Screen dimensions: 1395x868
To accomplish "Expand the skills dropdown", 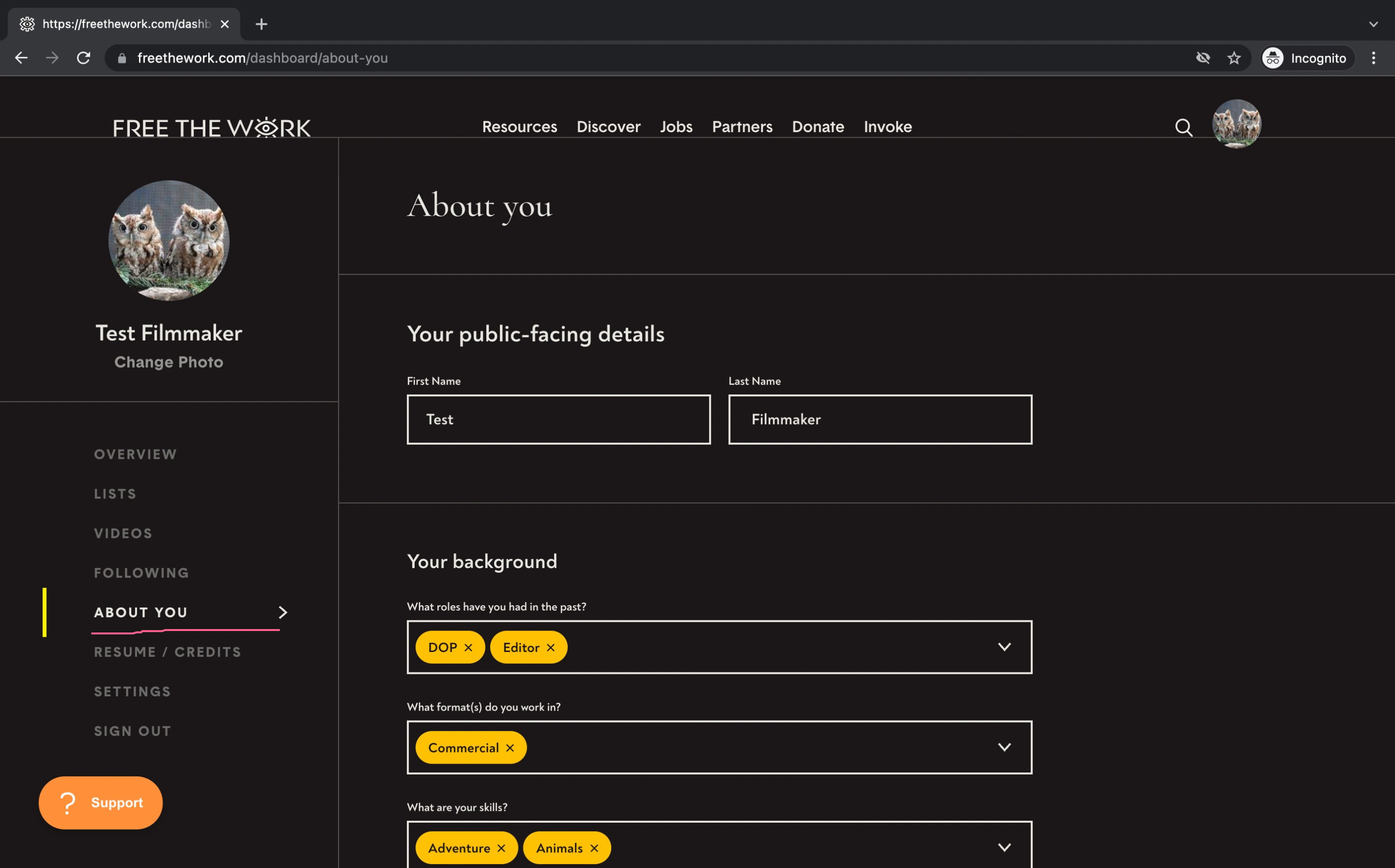I will (1004, 848).
